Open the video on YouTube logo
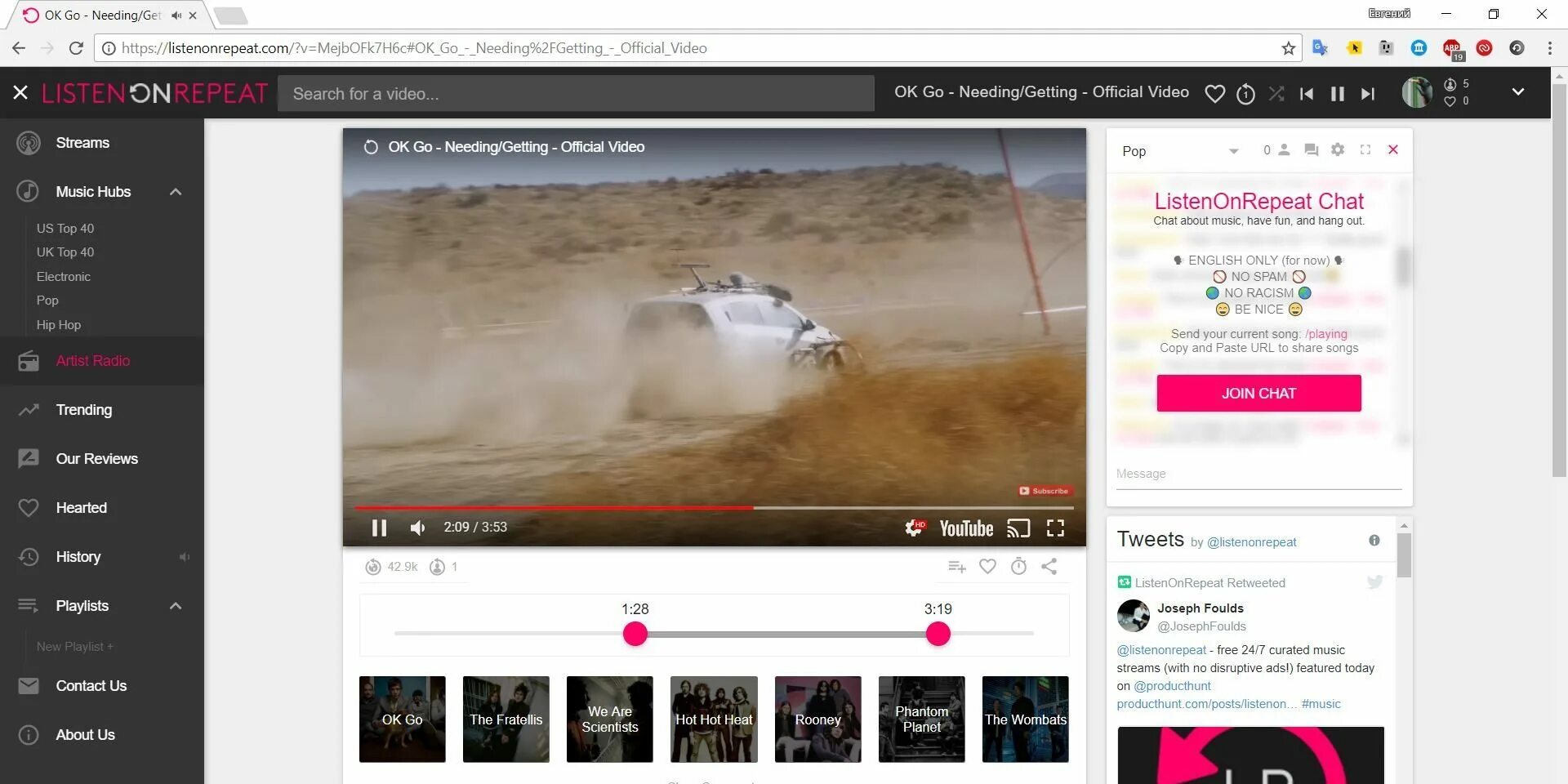 tap(966, 528)
